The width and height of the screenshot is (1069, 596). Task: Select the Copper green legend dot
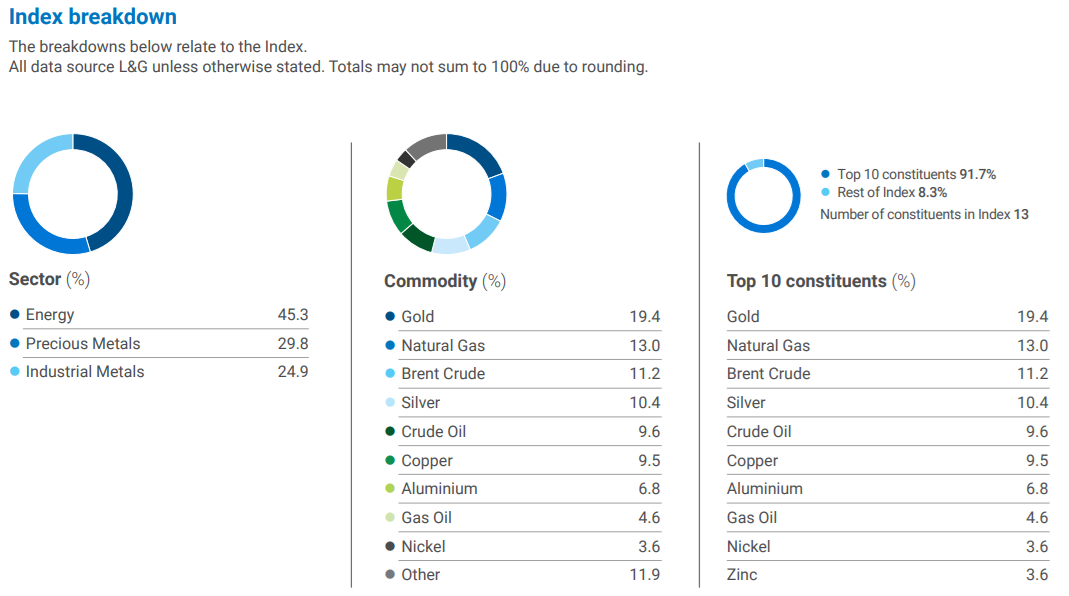click(390, 461)
